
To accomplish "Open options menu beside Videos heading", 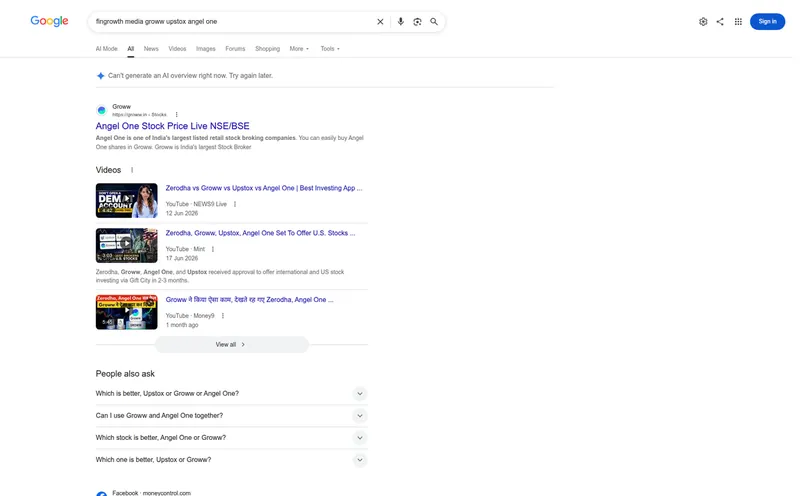I will [132, 170].
